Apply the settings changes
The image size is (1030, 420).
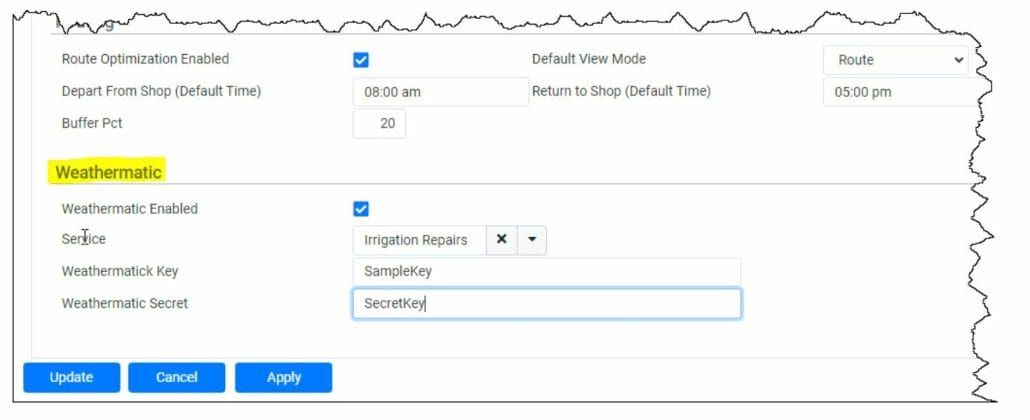click(x=283, y=377)
